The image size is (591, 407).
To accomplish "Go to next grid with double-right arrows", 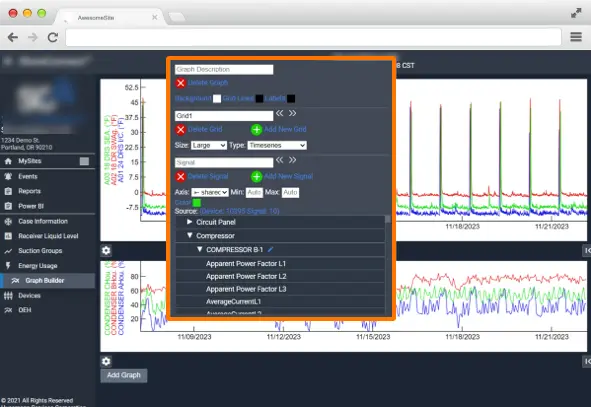I will [292, 113].
